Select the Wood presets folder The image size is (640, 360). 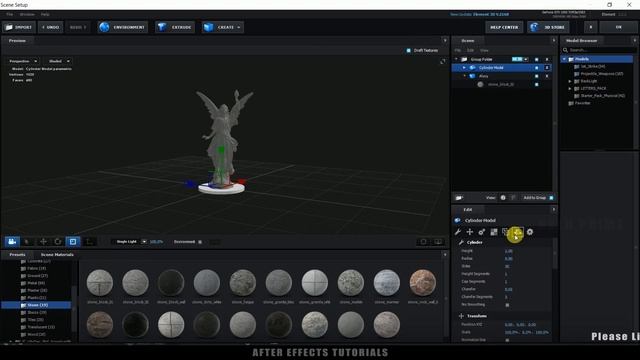click(x=33, y=335)
